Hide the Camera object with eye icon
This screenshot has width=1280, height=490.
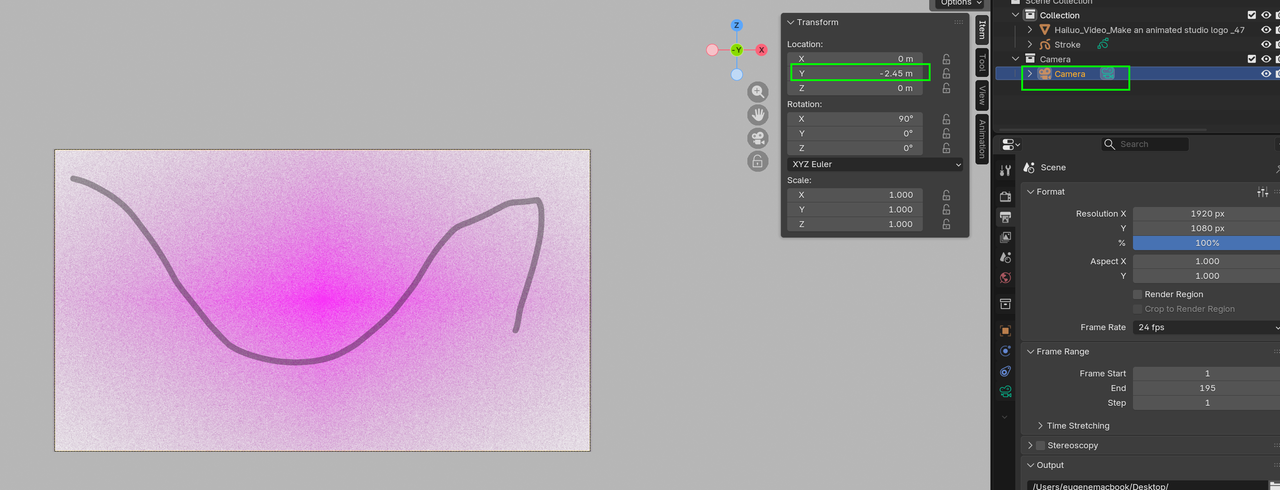[x=1266, y=73]
